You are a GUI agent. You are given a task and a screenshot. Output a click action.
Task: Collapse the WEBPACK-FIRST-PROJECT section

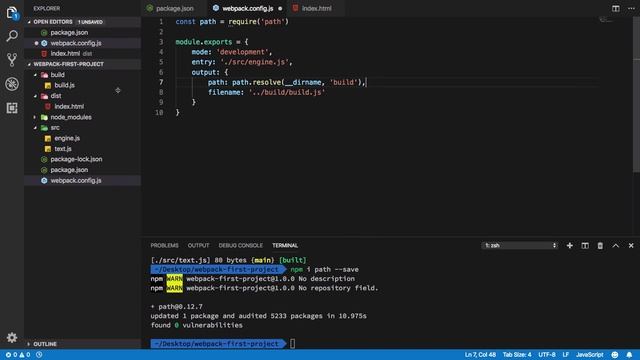(x=29, y=64)
